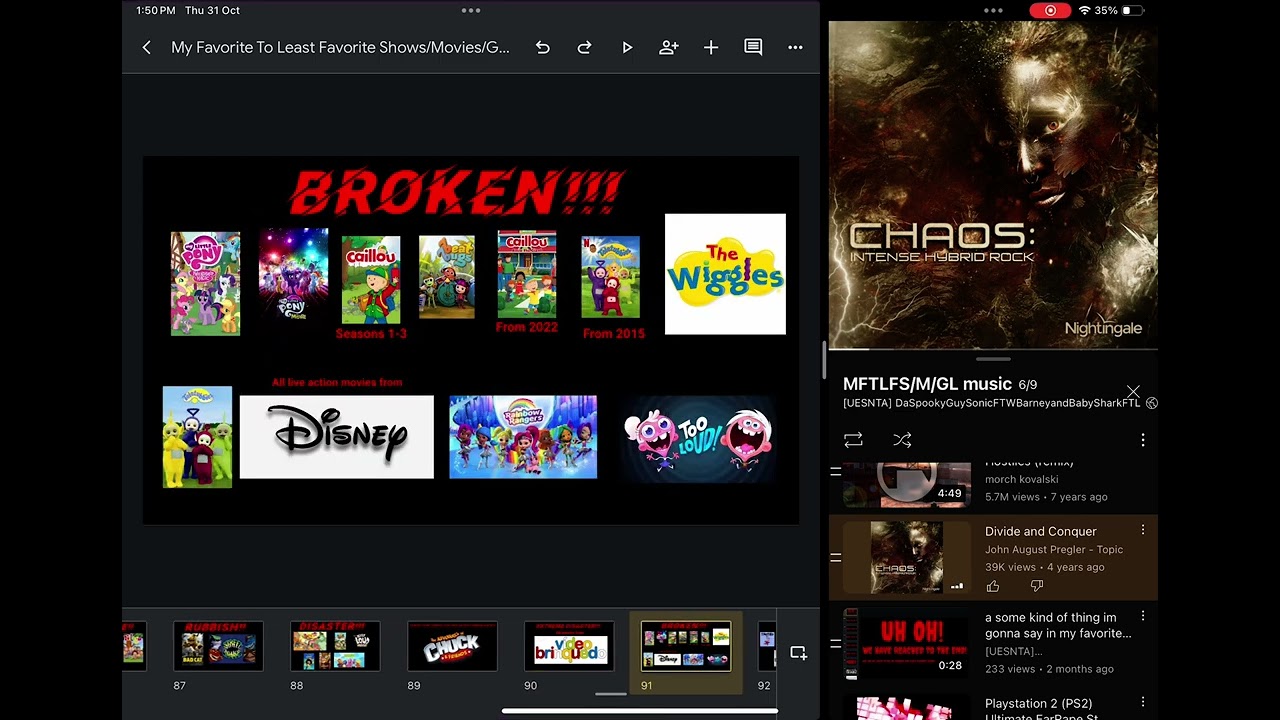1280x720 pixels.
Task: Open the Slides more options menu
Action: (x=795, y=47)
